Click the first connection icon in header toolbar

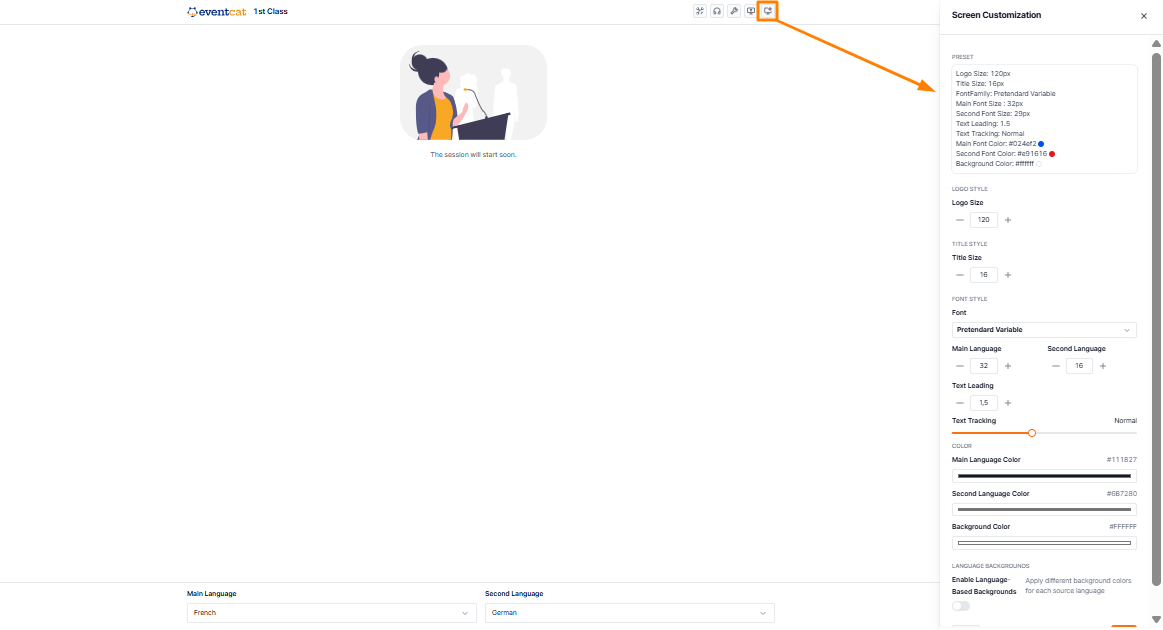tap(699, 11)
